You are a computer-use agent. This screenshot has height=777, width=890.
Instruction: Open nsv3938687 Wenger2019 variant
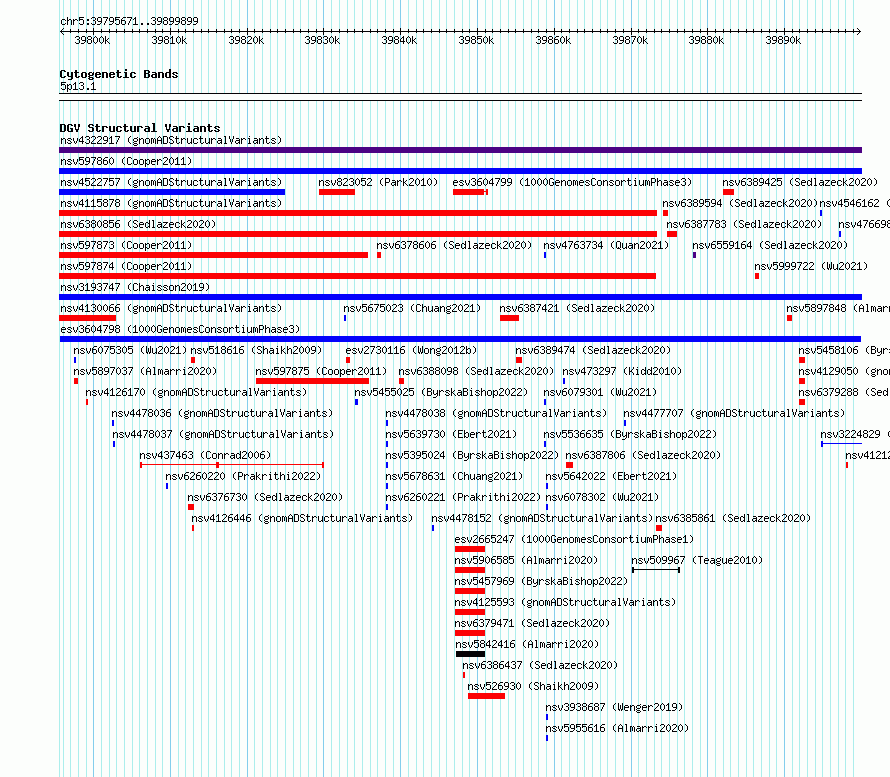[x=614, y=707]
